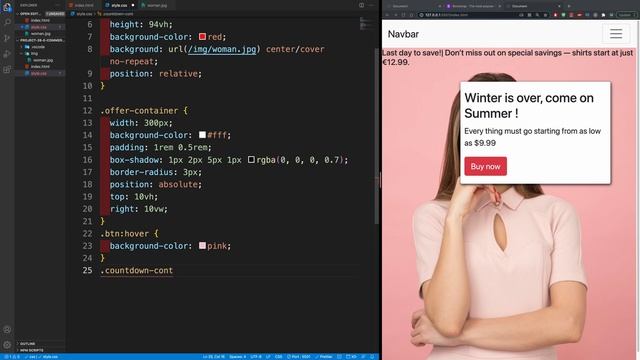Open the notifications bell in status bar
Screen dimensions: 640x360
372,357
